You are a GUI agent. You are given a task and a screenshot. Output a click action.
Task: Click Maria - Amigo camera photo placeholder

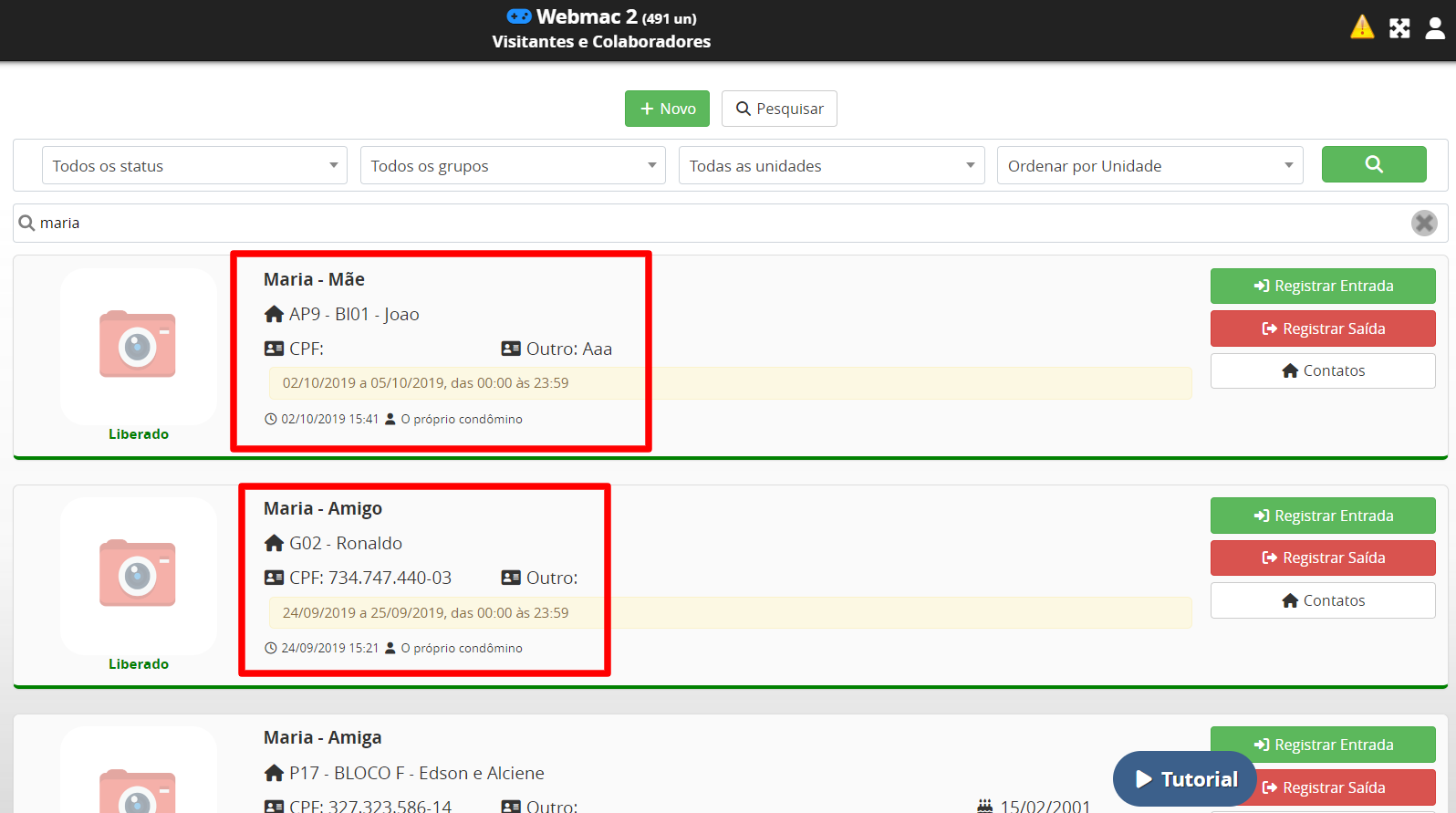[138, 574]
